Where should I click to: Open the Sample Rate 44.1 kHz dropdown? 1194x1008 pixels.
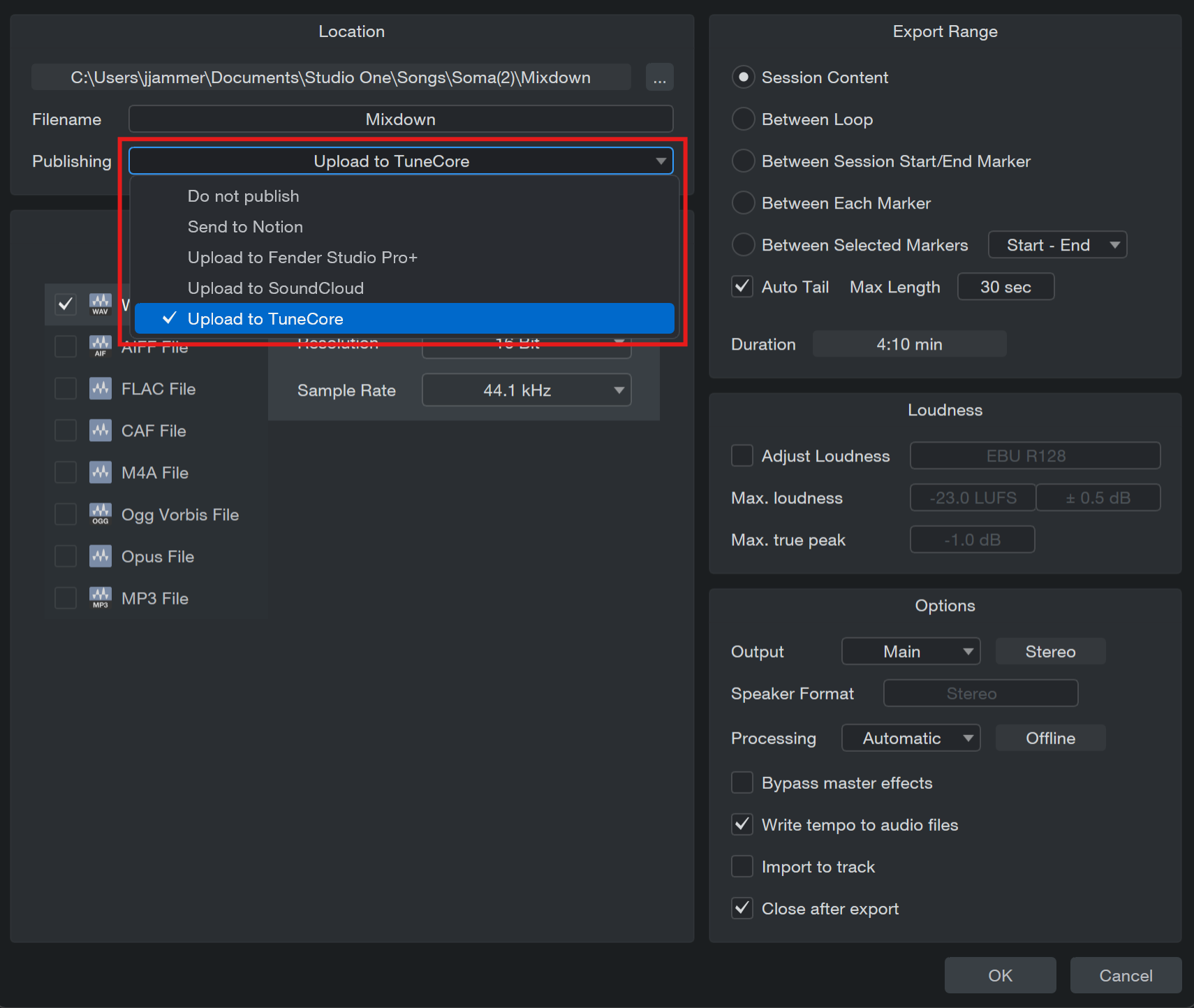526,390
